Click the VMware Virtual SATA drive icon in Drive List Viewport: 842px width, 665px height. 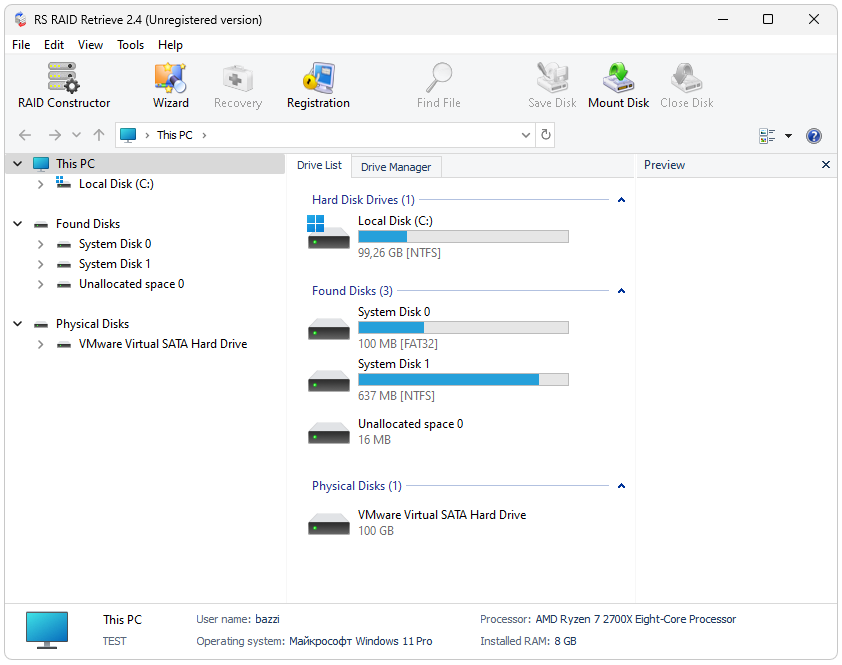coord(329,524)
